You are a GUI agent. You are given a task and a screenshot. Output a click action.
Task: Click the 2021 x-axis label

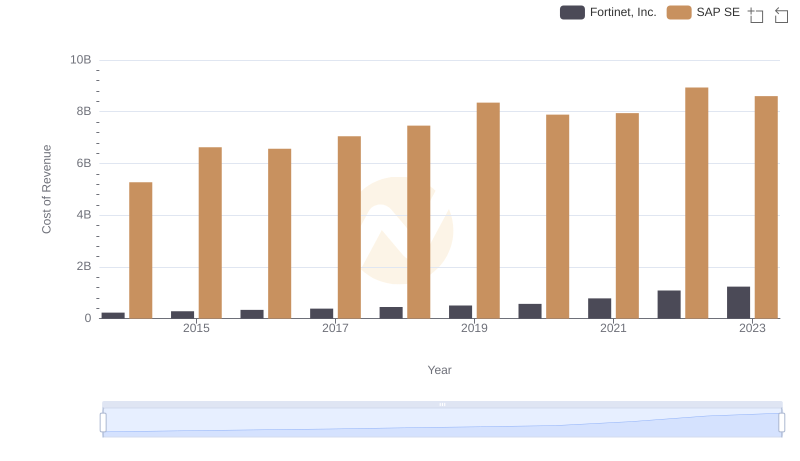613,328
